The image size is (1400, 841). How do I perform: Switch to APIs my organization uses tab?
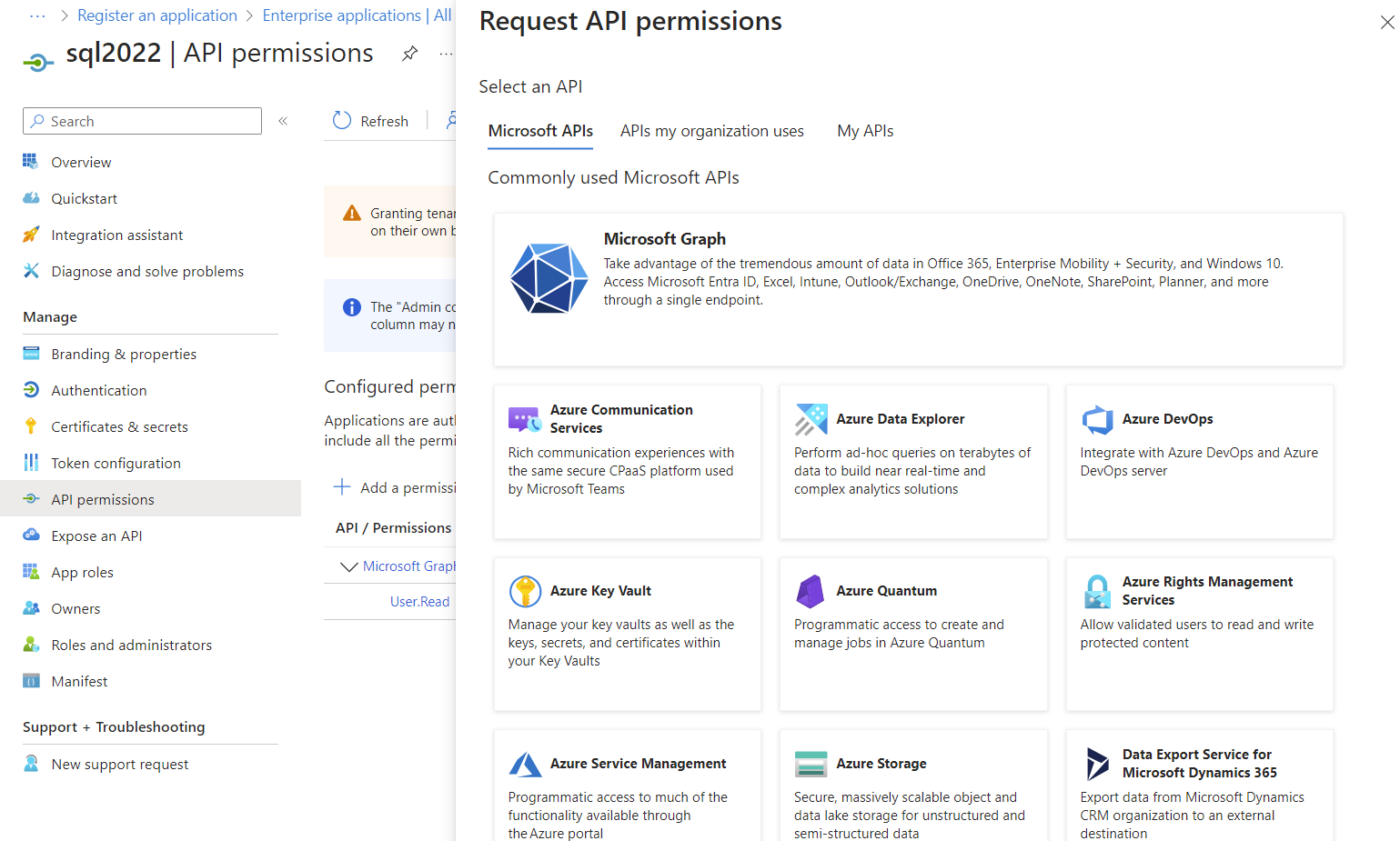[x=712, y=131]
